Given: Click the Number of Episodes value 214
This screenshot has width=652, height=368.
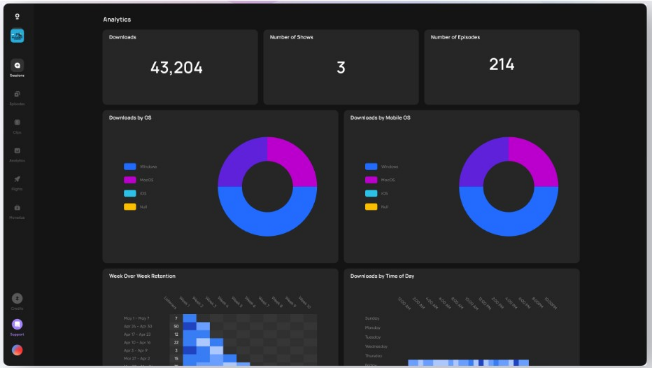Looking at the screenshot, I should click(x=501, y=64).
